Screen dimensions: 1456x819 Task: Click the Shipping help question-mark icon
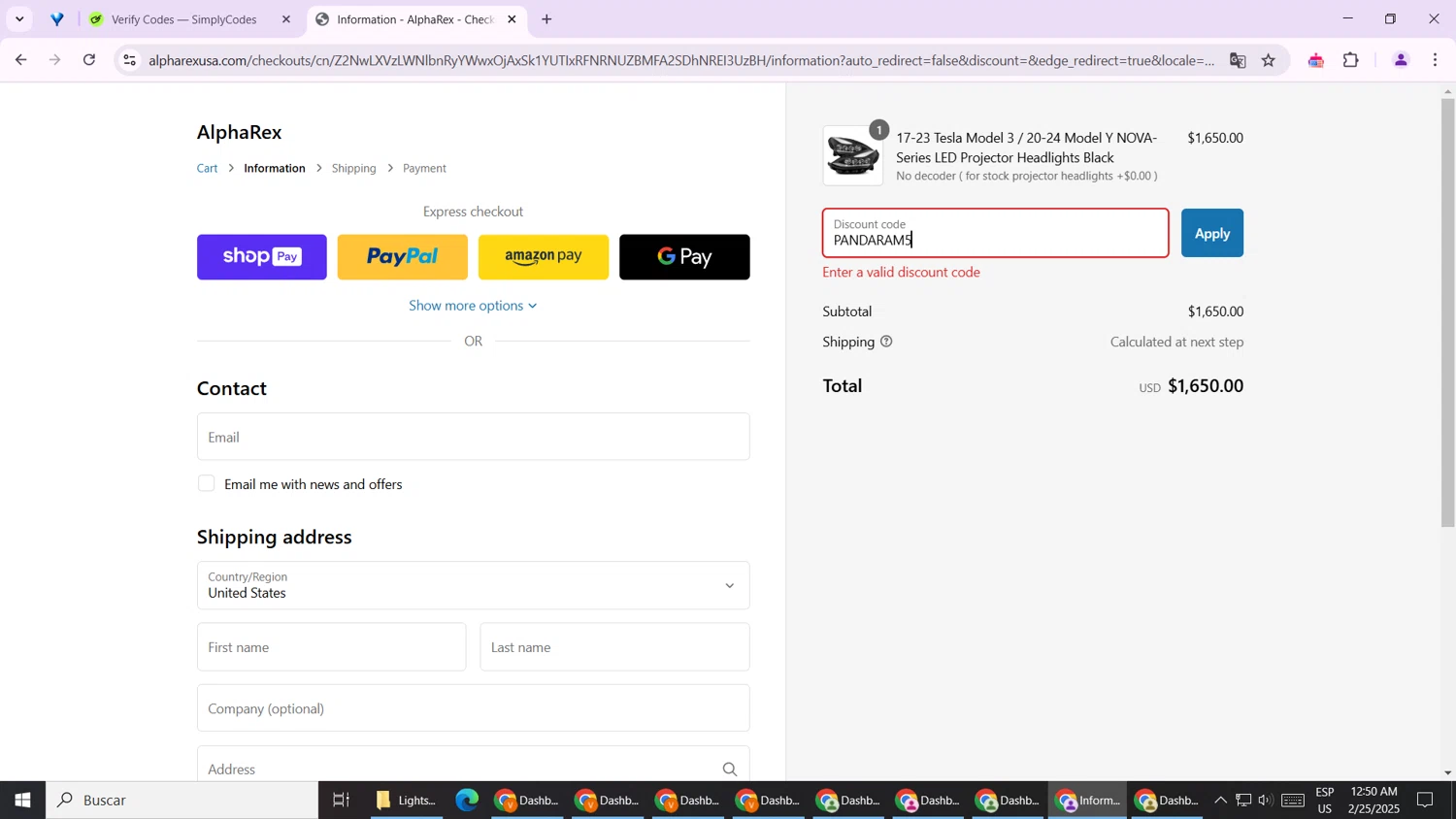[886, 342]
